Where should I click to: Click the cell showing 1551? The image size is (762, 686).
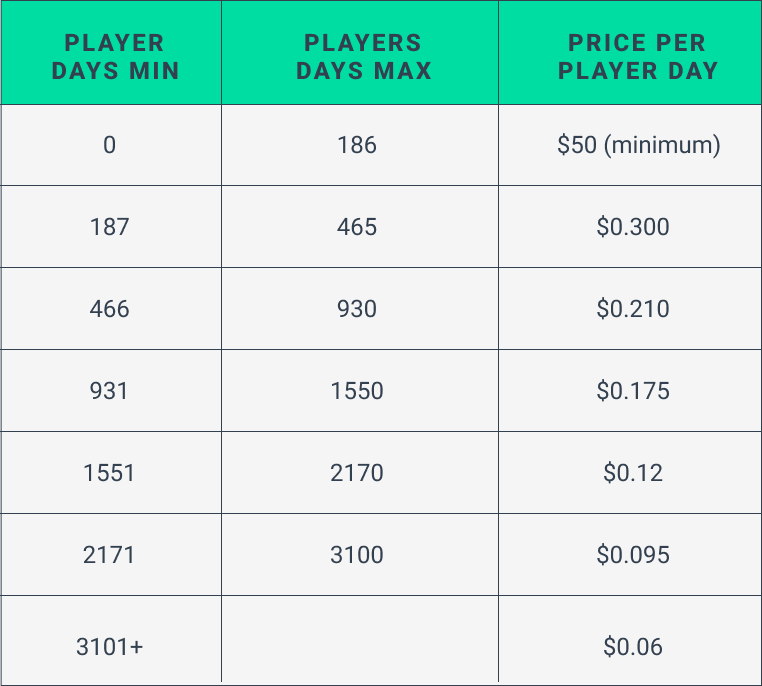click(x=111, y=472)
